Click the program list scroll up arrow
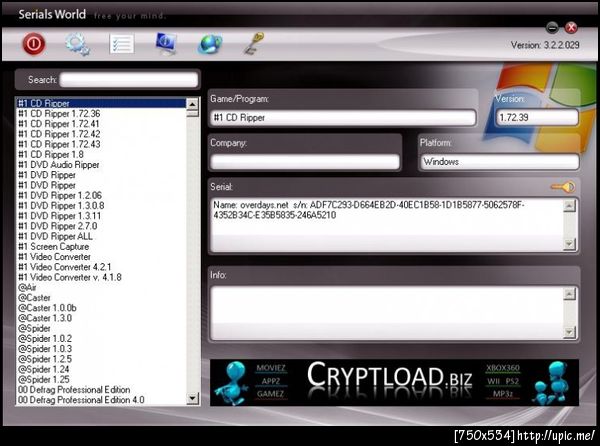The image size is (600, 446). point(192,104)
